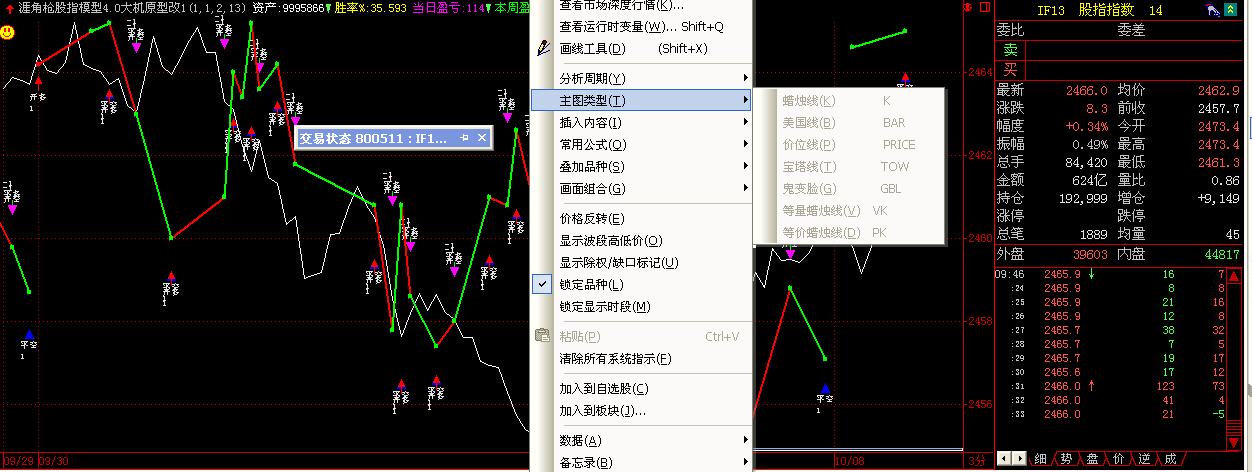The image size is (1252, 472).
Task: Click the tick list scrollbar up arrow
Action: click(1232, 274)
